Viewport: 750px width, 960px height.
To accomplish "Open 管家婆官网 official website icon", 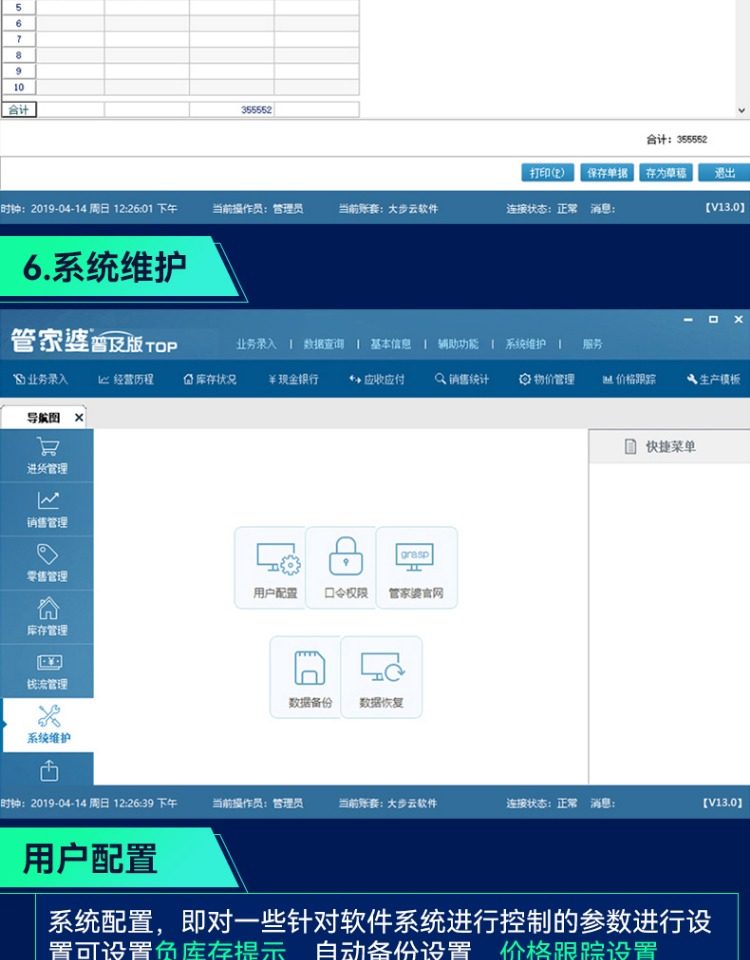I will click(416, 568).
